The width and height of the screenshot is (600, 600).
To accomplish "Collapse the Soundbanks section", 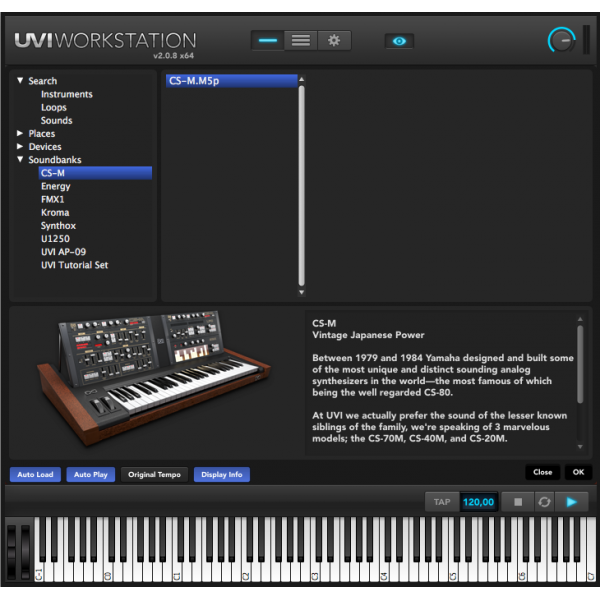I will tap(20, 159).
